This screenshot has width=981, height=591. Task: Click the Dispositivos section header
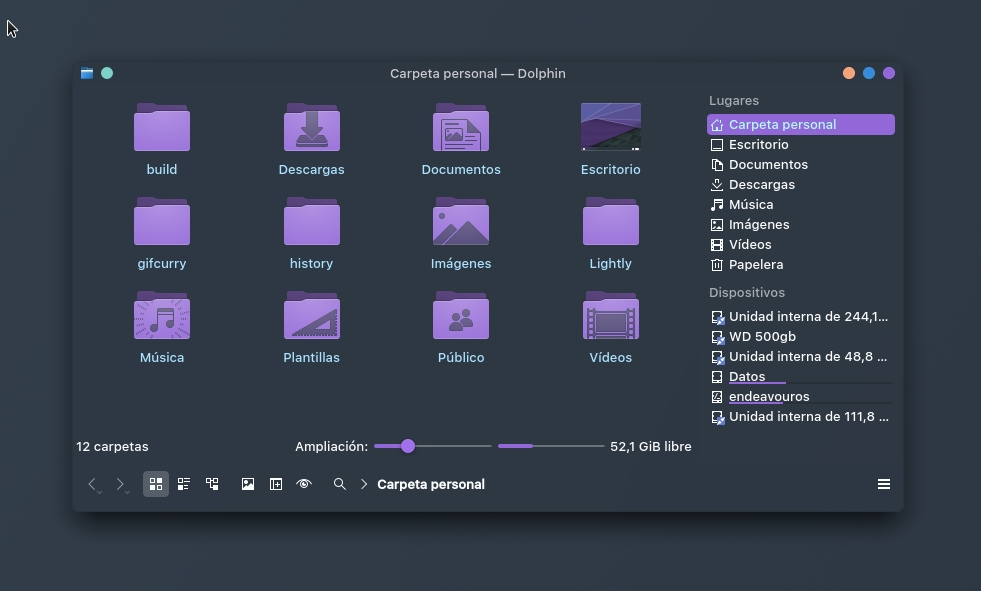click(747, 293)
